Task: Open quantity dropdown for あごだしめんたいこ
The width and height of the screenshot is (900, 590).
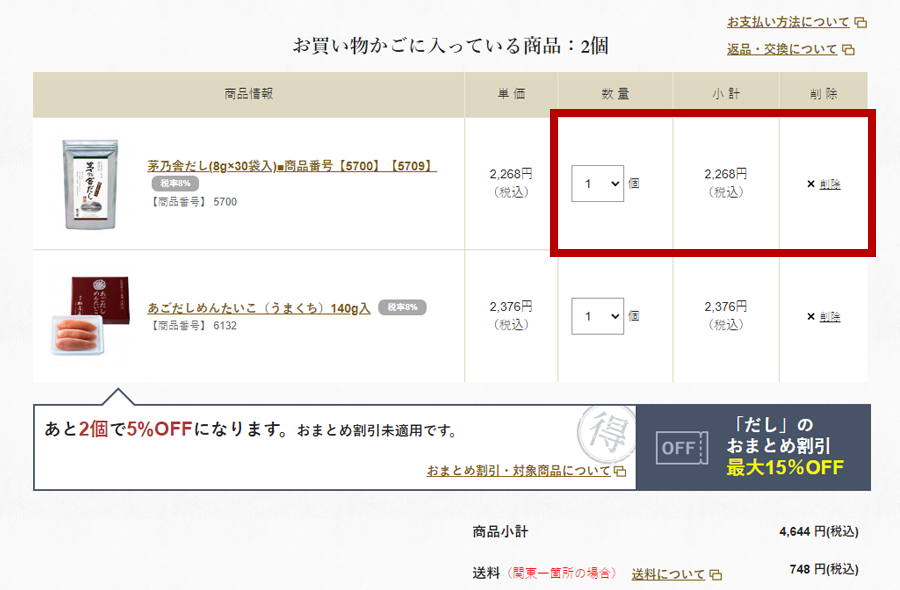Action: 598,316
